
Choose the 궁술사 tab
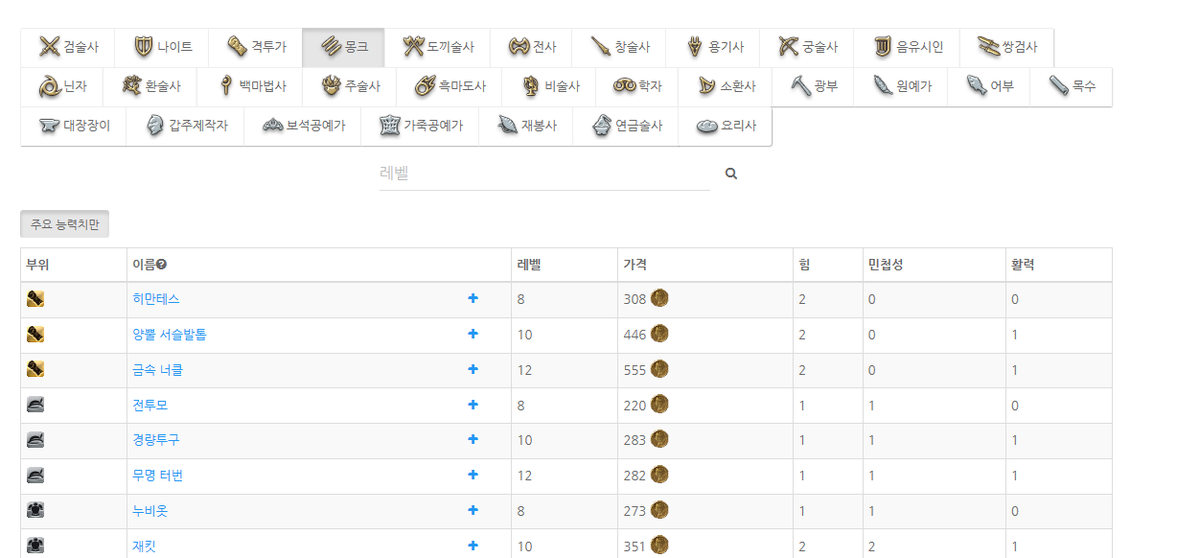(x=808, y=47)
